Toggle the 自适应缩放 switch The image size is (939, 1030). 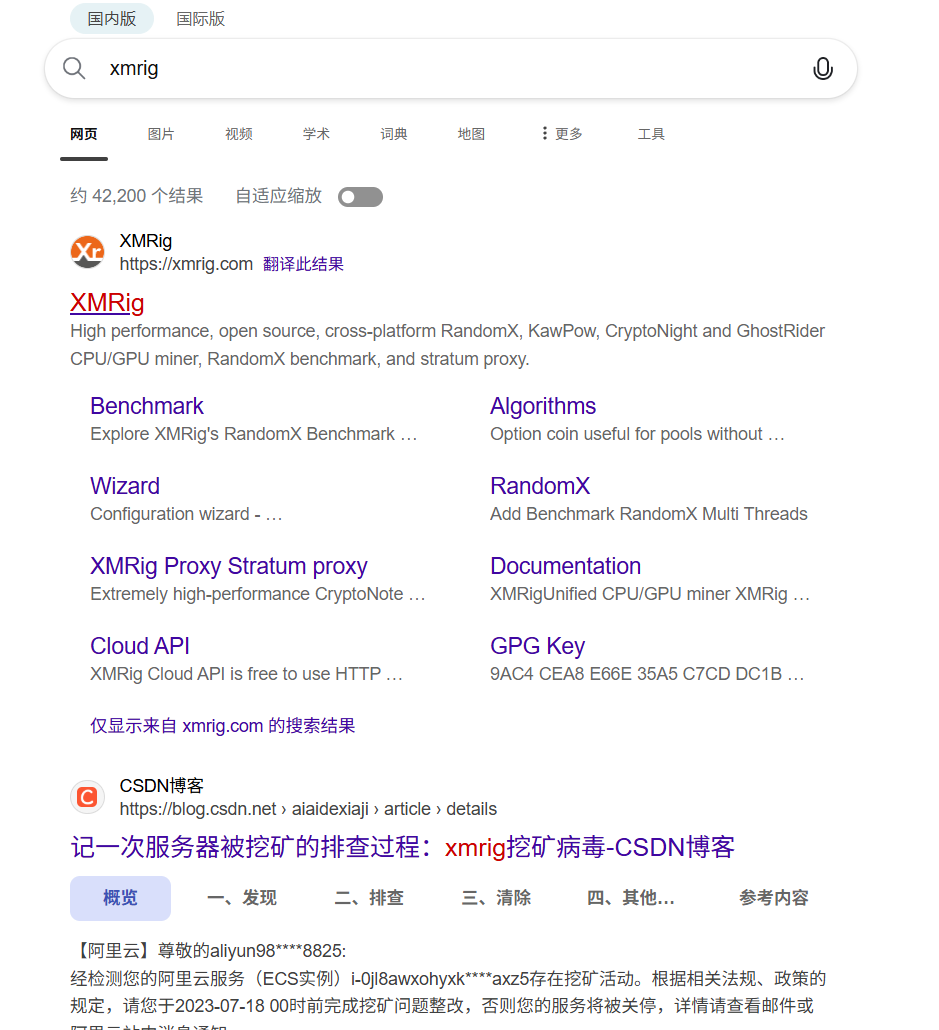point(360,197)
